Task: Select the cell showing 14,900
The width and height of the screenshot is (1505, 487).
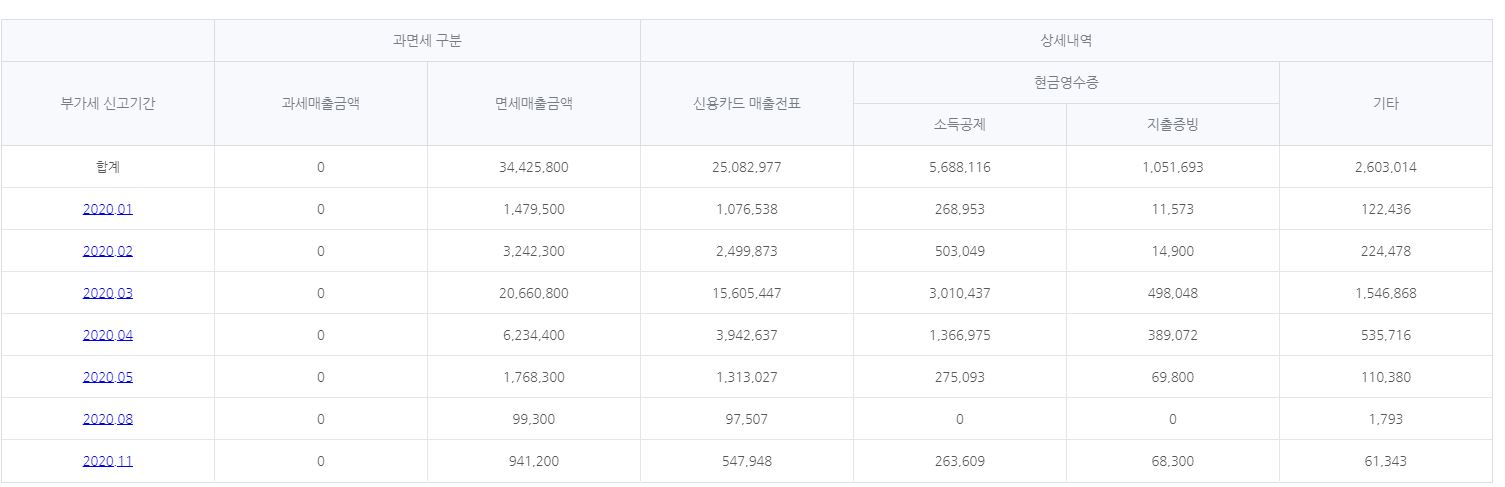Action: pyautogui.click(x=1172, y=251)
